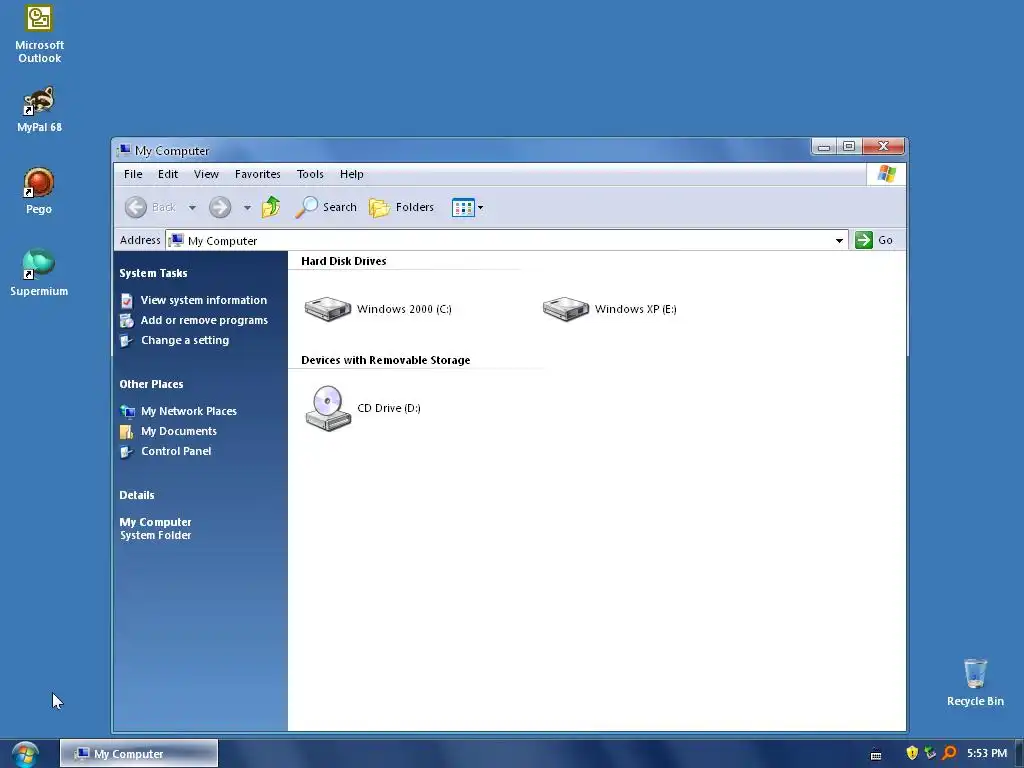The height and width of the screenshot is (768, 1024).
Task: Select the MyPal 68 desktop shortcut
Action: tap(39, 109)
